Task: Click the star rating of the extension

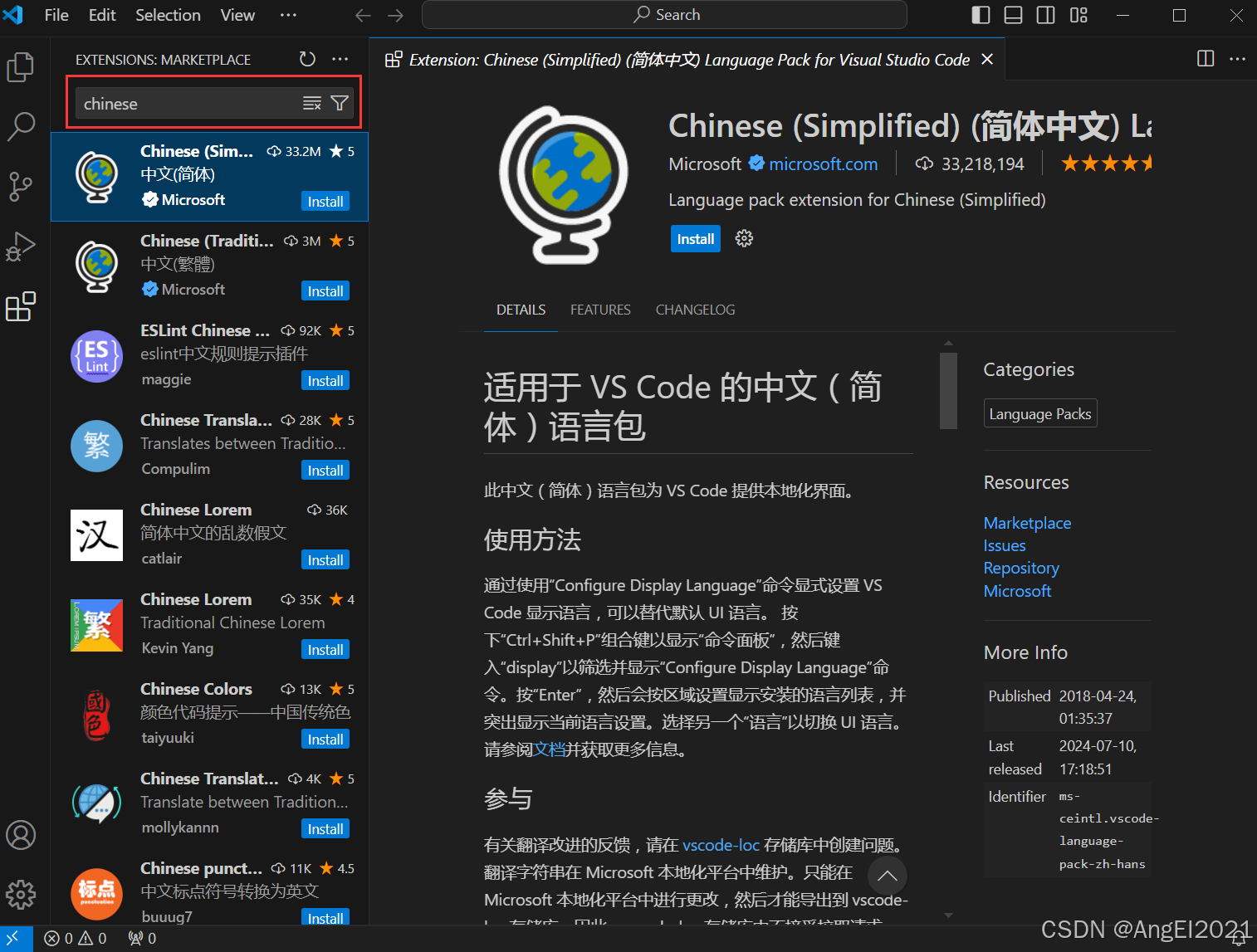Action: point(1106,164)
